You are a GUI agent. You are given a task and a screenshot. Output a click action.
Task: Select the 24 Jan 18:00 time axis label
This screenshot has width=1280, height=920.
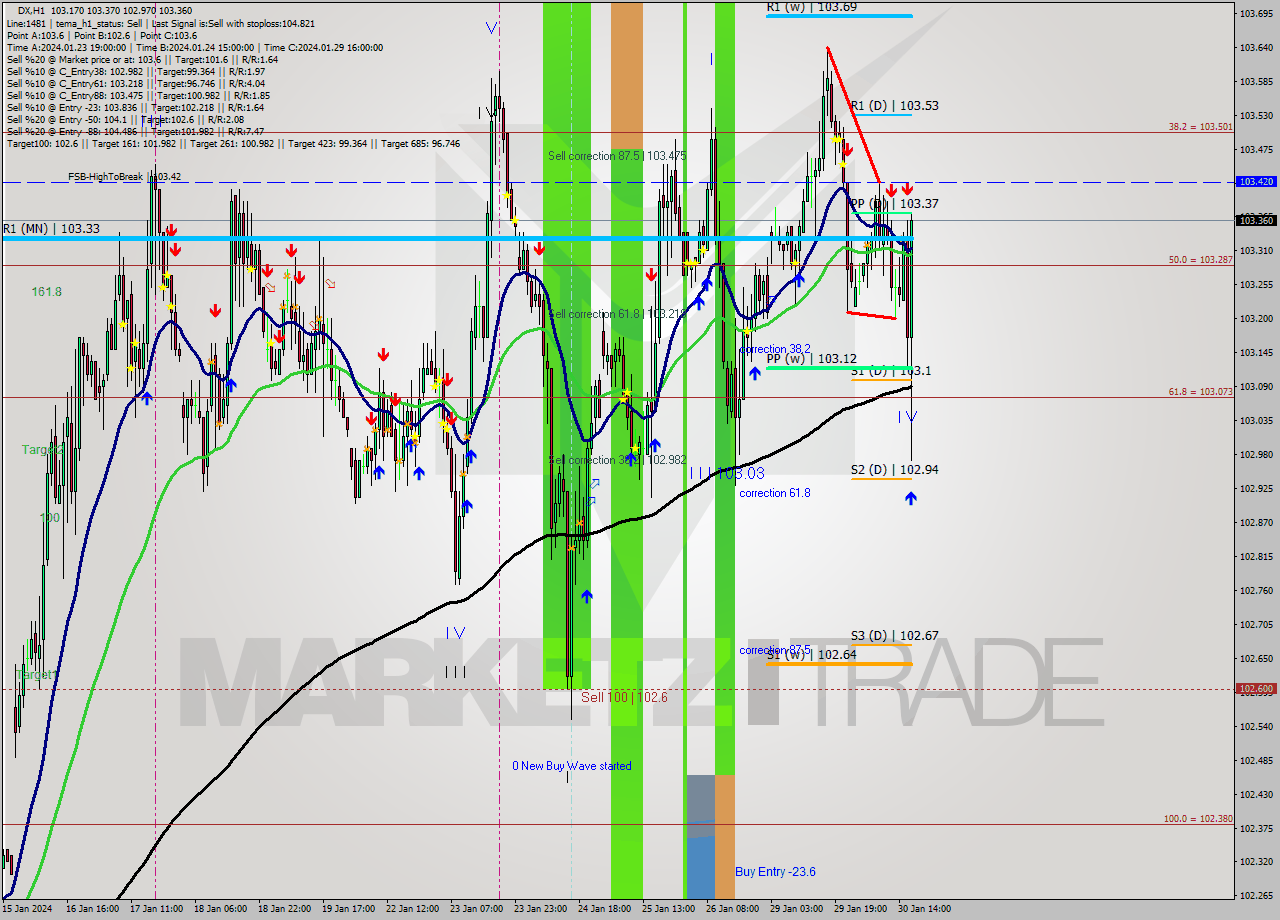[x=605, y=909]
